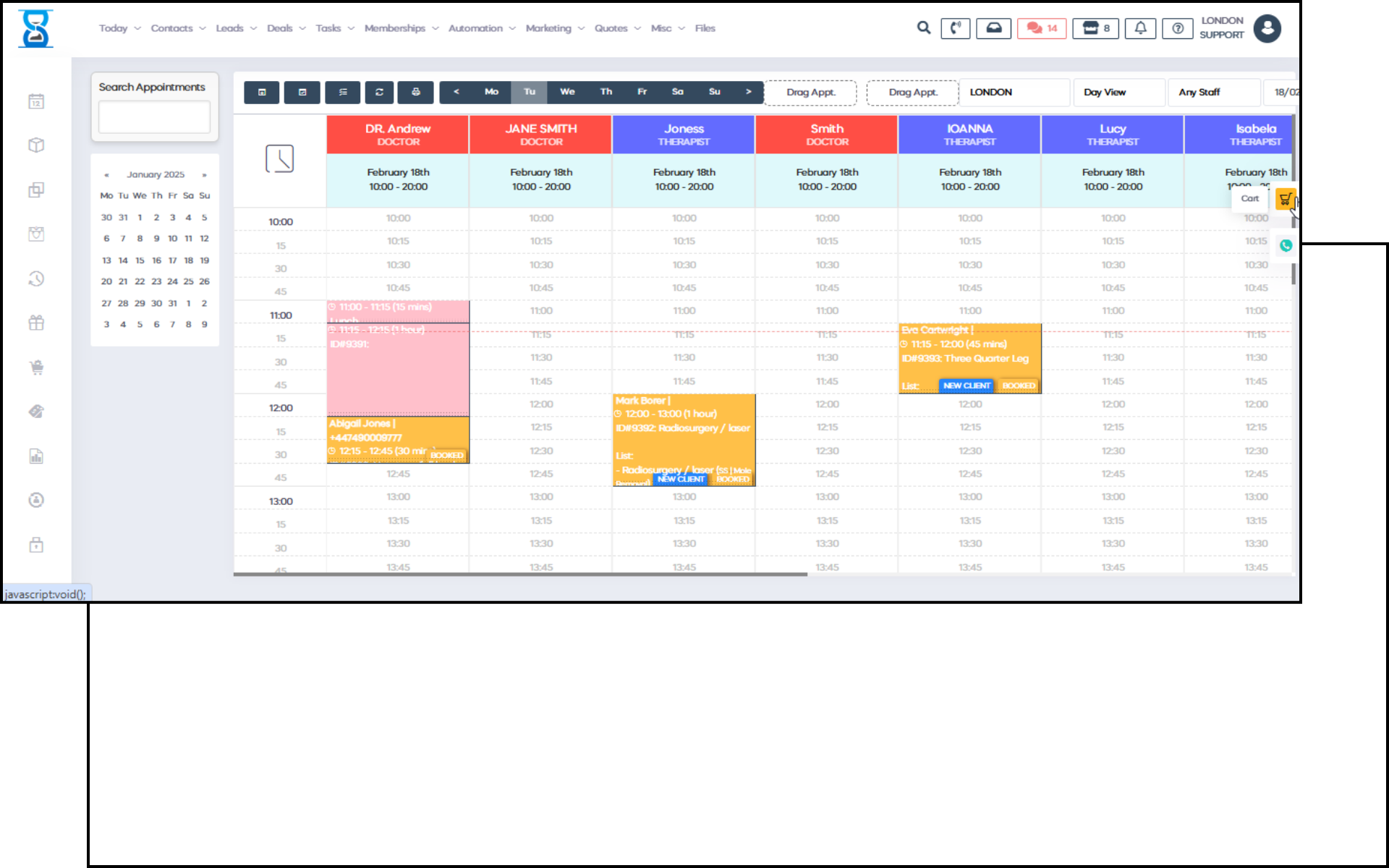Viewport: 1389px width, 868px height.
Task: Click the refresh calendar icon
Action: [x=379, y=92]
